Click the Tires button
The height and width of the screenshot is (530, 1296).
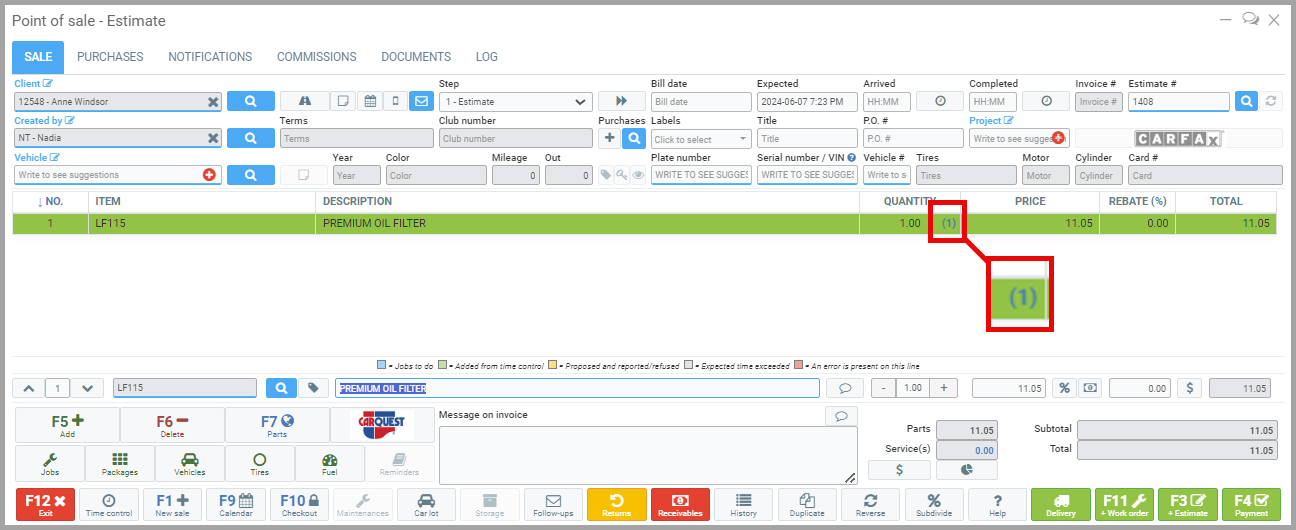point(260,463)
